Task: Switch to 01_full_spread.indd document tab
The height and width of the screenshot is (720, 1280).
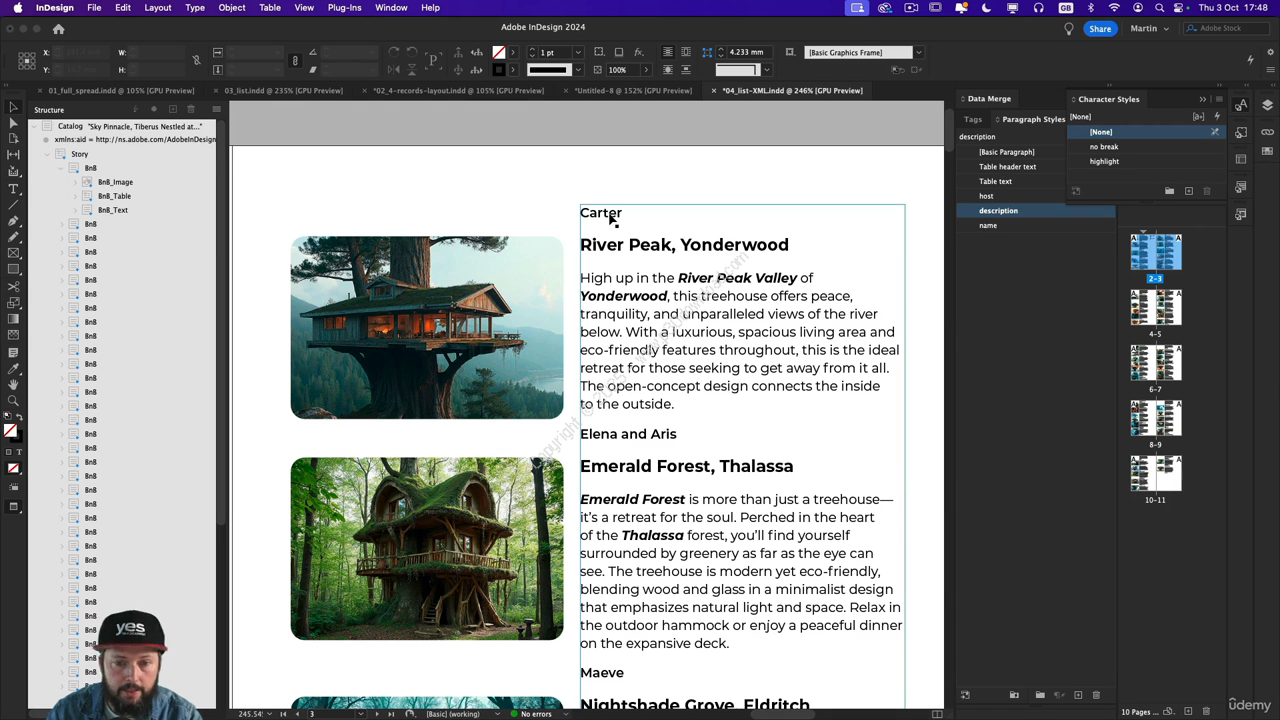Action: coord(121,90)
